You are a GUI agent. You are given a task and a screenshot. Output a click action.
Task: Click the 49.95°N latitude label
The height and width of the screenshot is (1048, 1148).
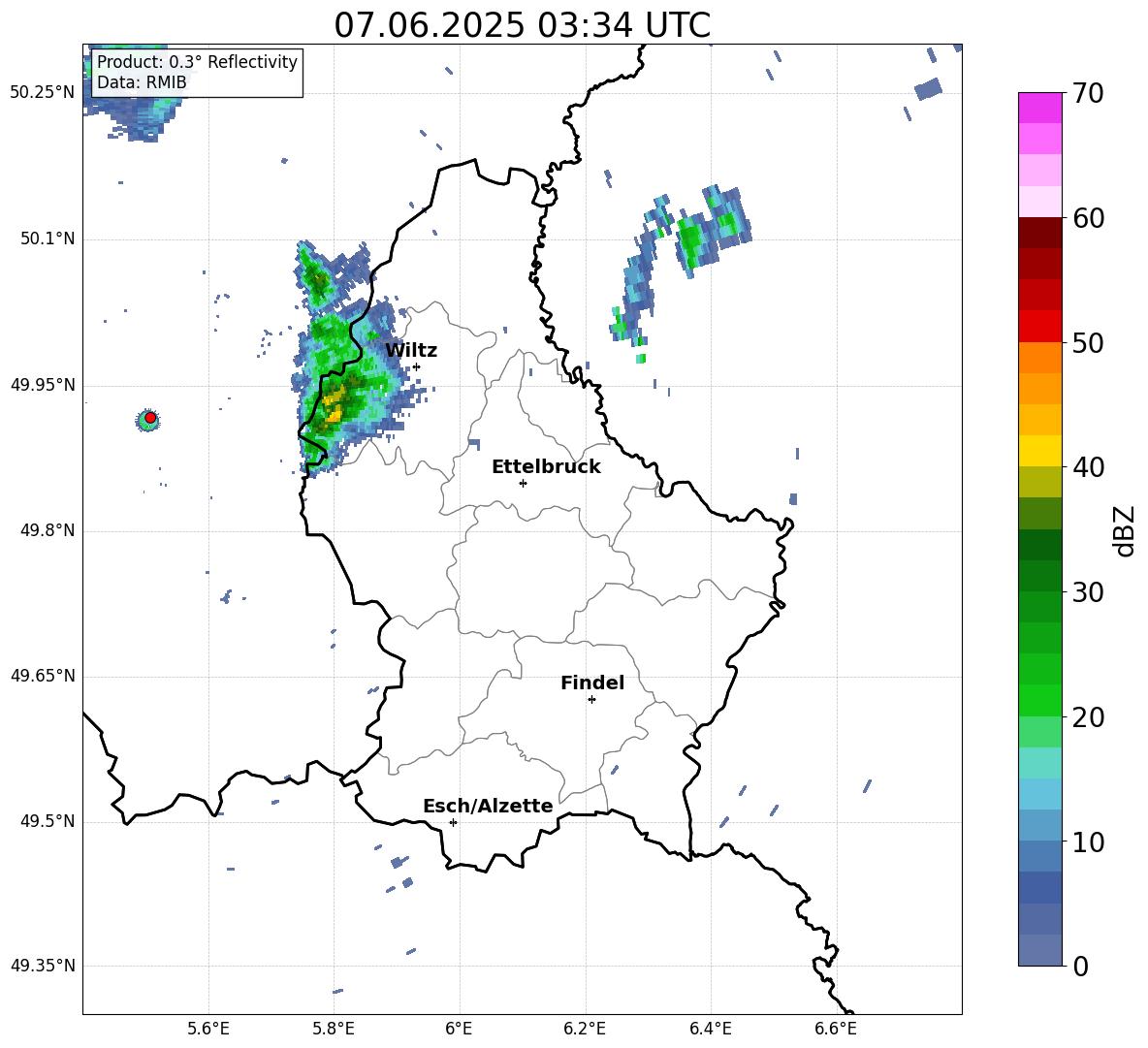(x=43, y=385)
